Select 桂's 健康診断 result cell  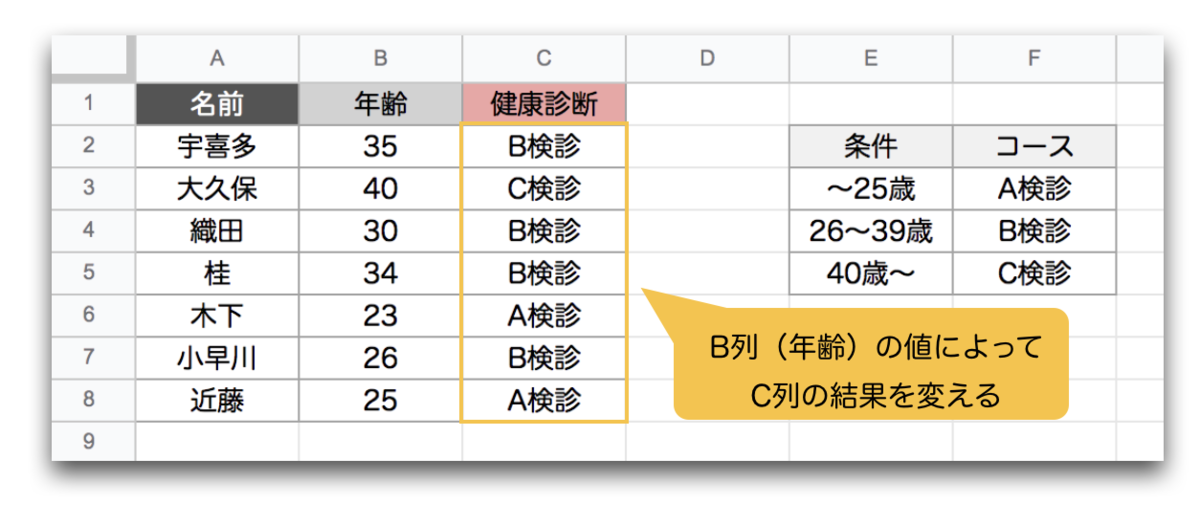coord(545,273)
